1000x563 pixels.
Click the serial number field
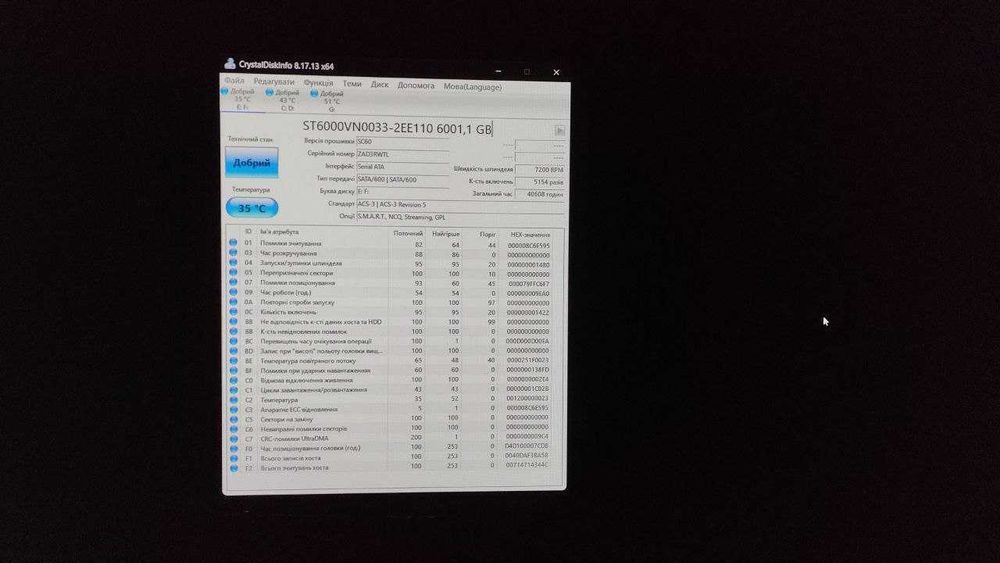click(402, 154)
